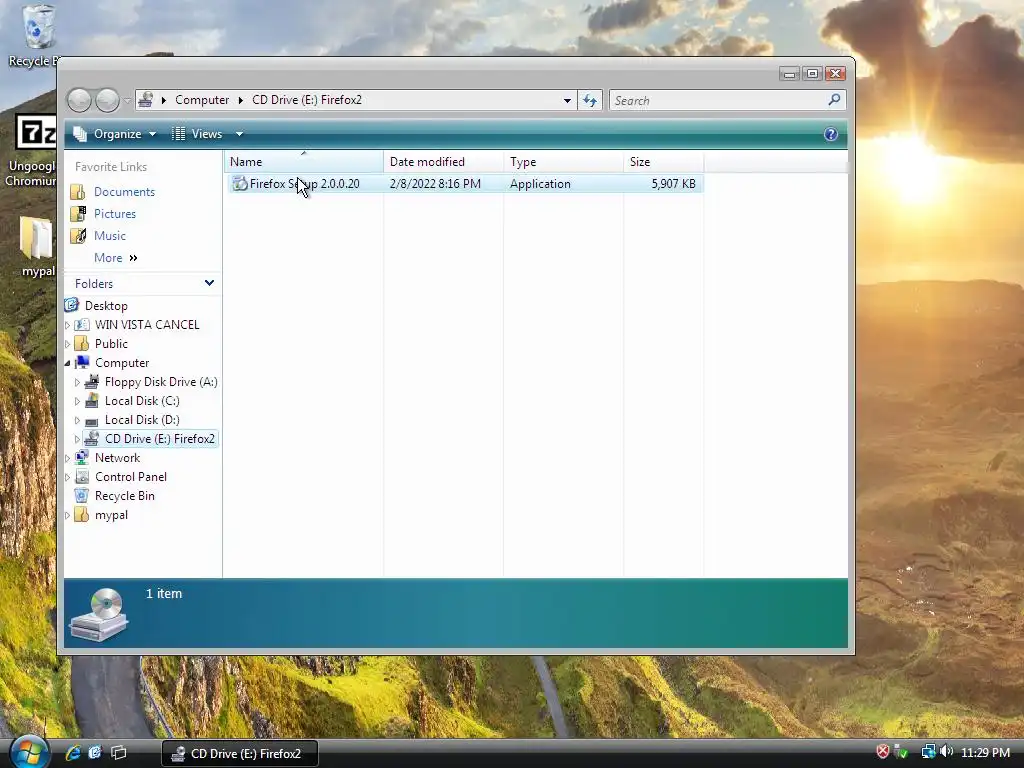Select the mypal folder in tree

click(111, 515)
